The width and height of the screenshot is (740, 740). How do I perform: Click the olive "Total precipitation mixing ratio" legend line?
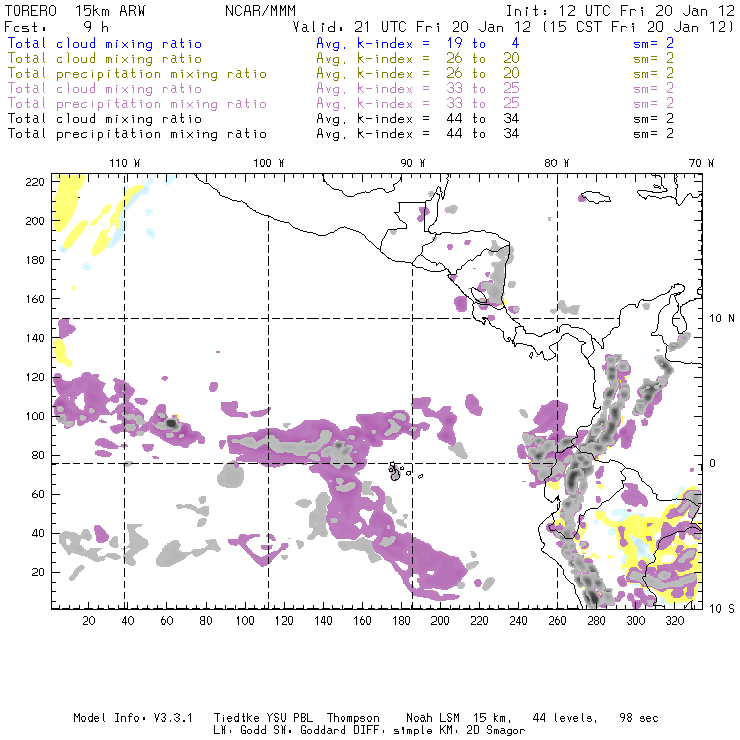click(137, 74)
